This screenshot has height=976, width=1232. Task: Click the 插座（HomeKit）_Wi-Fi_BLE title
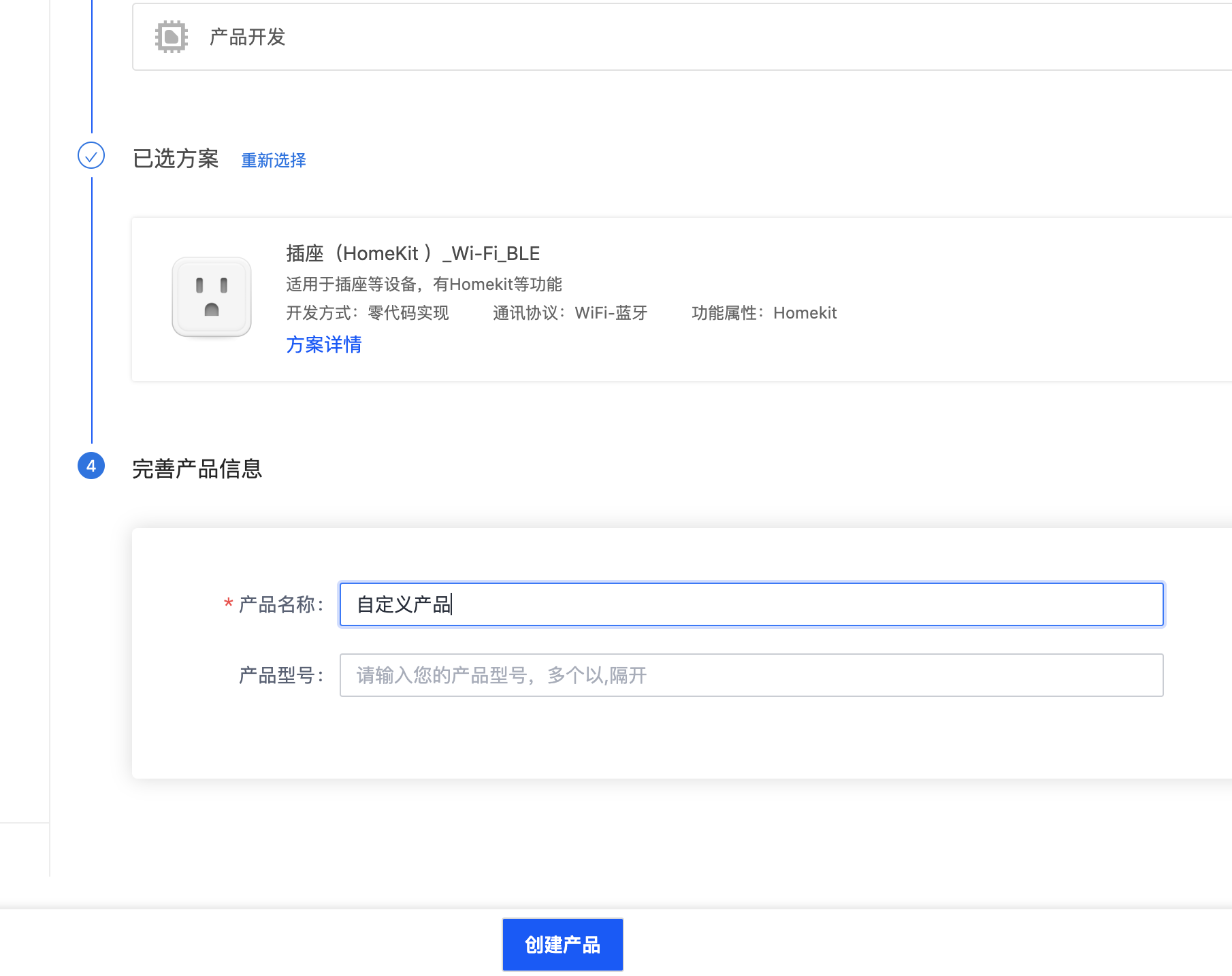click(x=412, y=253)
